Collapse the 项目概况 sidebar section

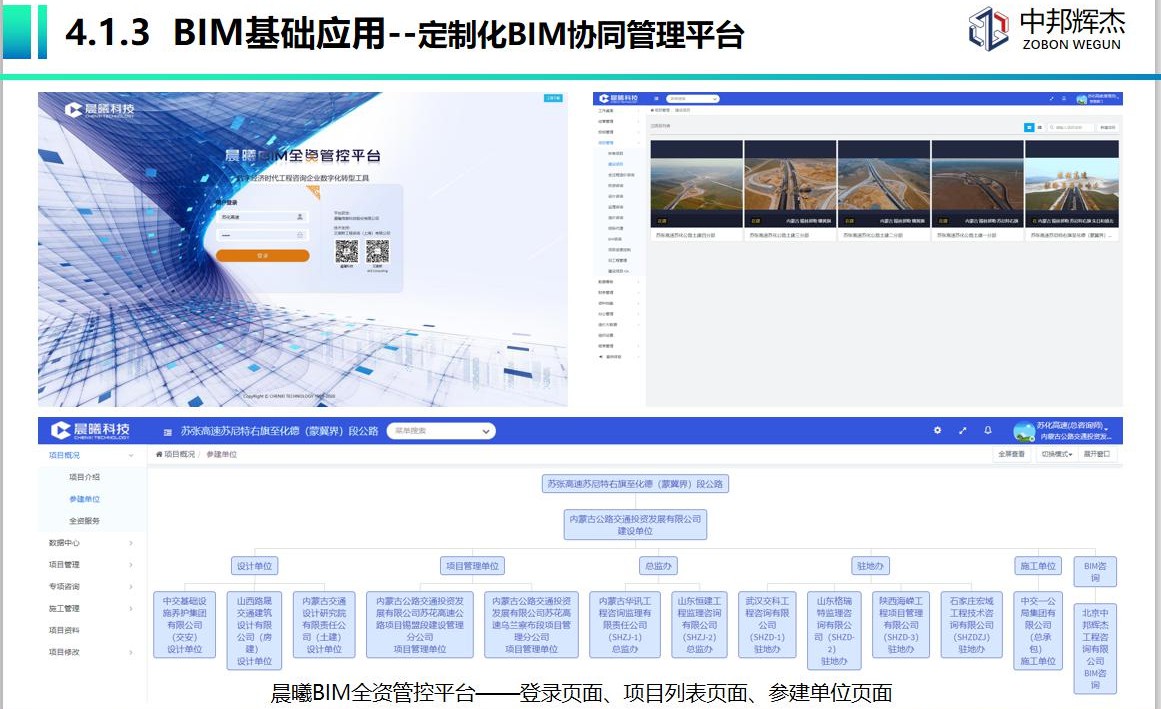click(91, 455)
